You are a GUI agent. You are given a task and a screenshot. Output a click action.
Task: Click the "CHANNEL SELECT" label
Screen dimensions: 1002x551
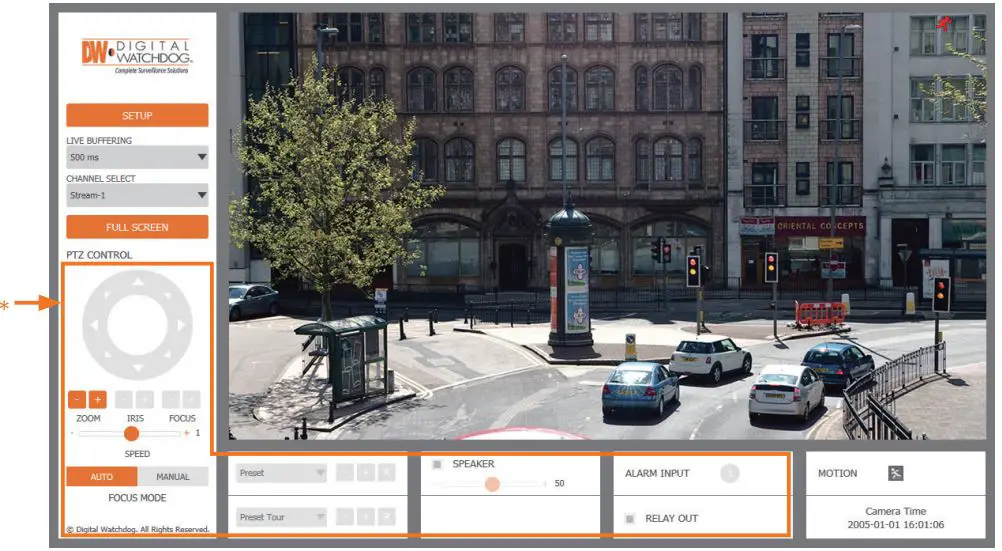tap(101, 178)
